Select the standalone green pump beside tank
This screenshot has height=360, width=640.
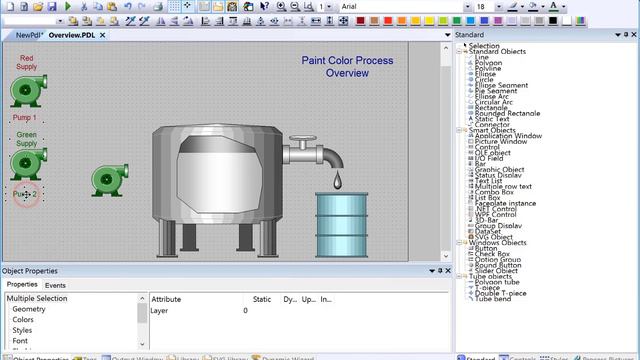pyautogui.click(x=109, y=180)
